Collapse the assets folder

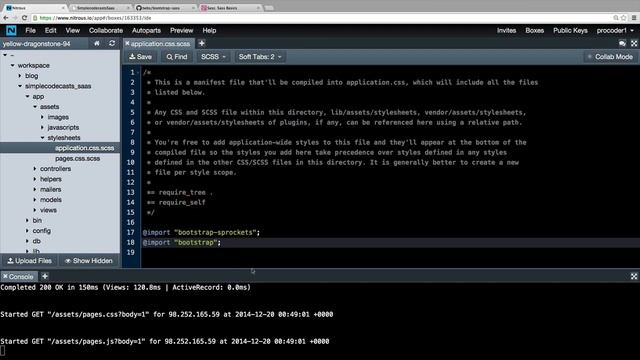[x=35, y=107]
